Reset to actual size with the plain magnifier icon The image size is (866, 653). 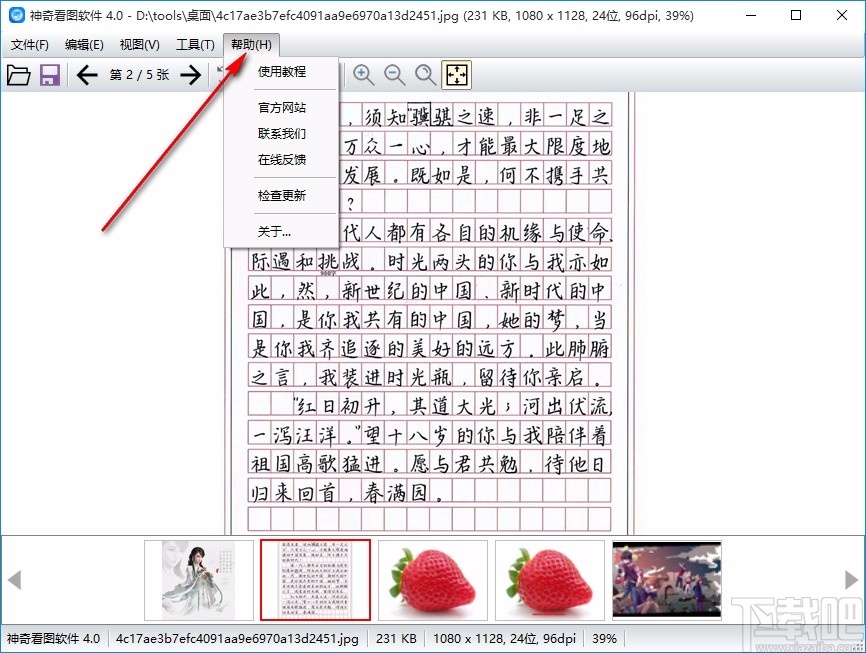[x=425, y=74]
